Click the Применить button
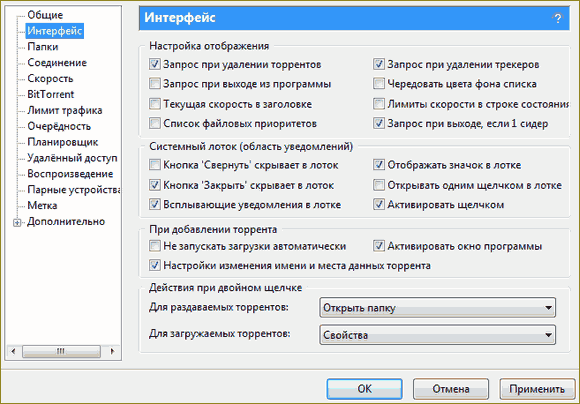Viewport: 580px width, 404px height. click(537, 389)
